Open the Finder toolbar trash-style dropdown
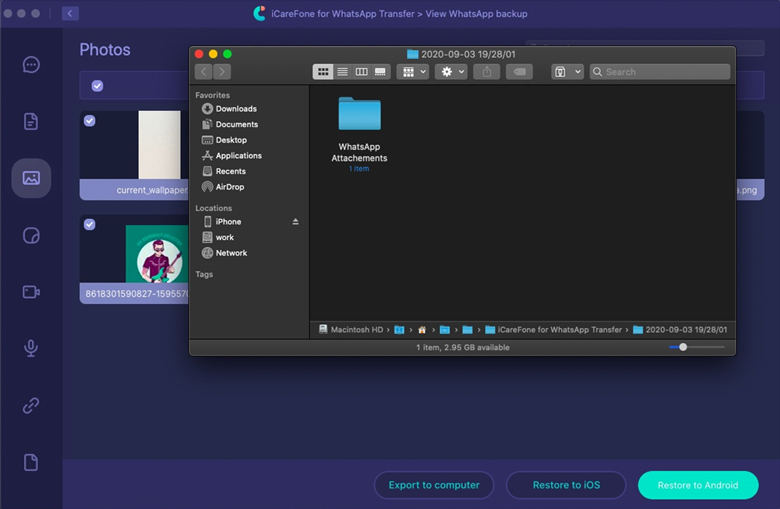The image size is (780, 509). [567, 72]
